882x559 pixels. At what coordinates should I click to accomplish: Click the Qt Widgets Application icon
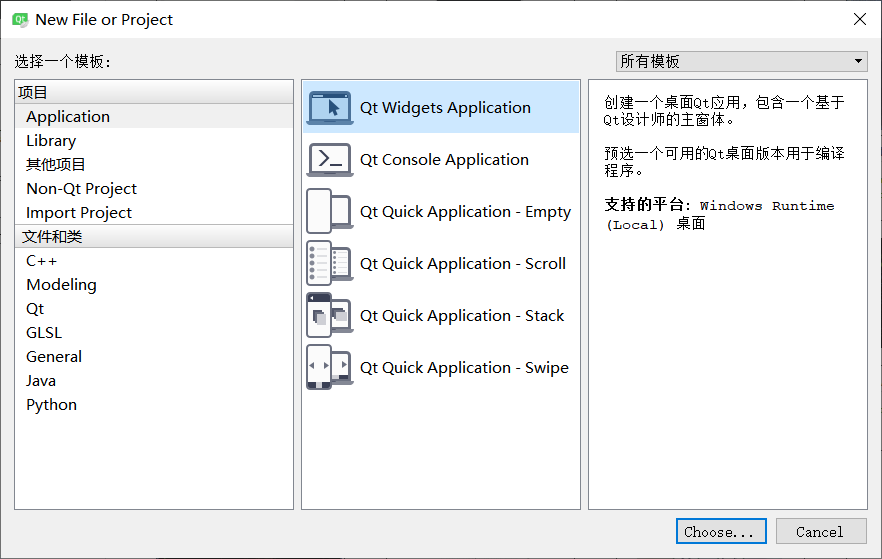coord(330,108)
